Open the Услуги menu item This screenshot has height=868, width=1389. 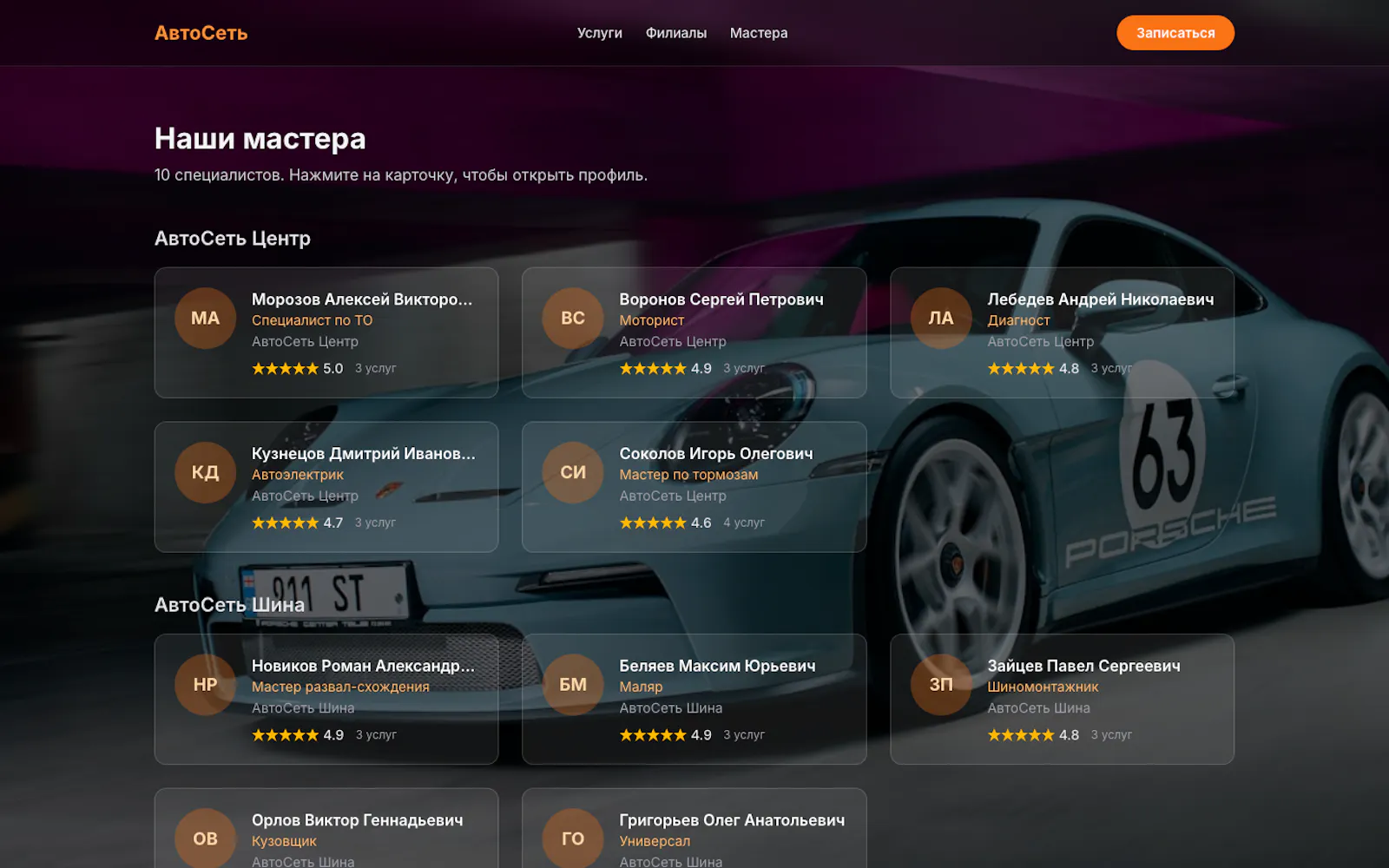pyautogui.click(x=599, y=33)
